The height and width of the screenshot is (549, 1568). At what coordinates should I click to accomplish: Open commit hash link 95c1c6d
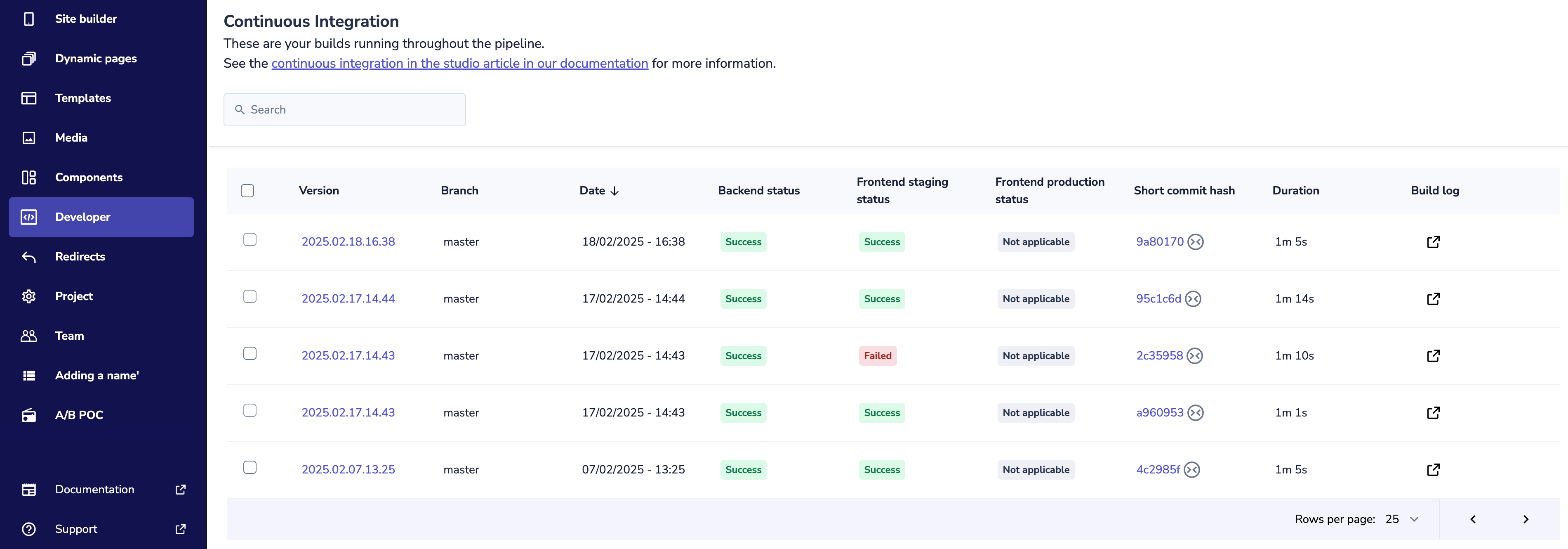(1158, 298)
